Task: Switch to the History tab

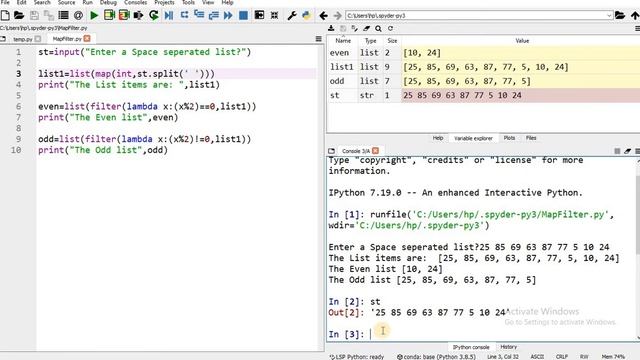Action: (x=509, y=347)
